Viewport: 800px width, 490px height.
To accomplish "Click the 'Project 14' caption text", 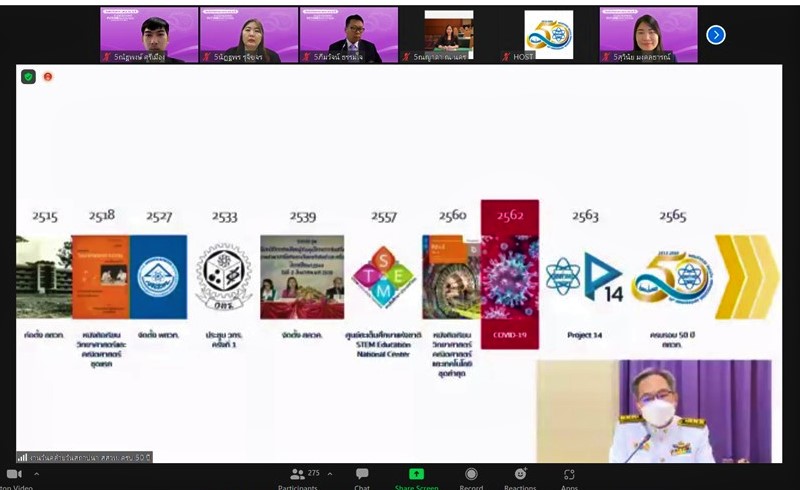I will 585,335.
